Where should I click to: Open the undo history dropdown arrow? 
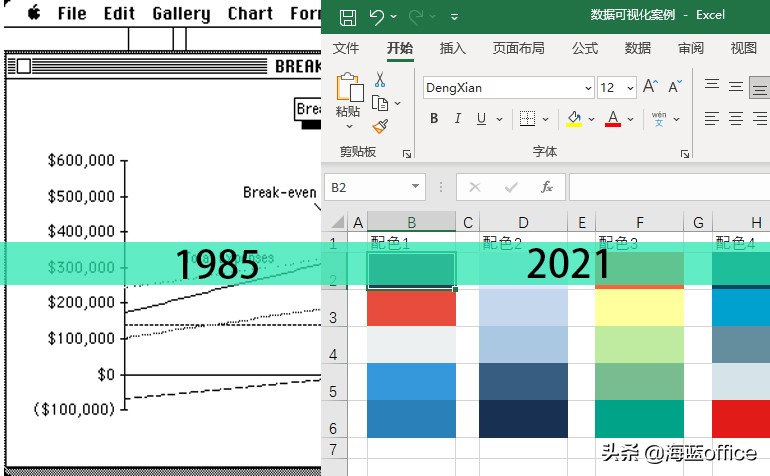pyautogui.click(x=394, y=17)
